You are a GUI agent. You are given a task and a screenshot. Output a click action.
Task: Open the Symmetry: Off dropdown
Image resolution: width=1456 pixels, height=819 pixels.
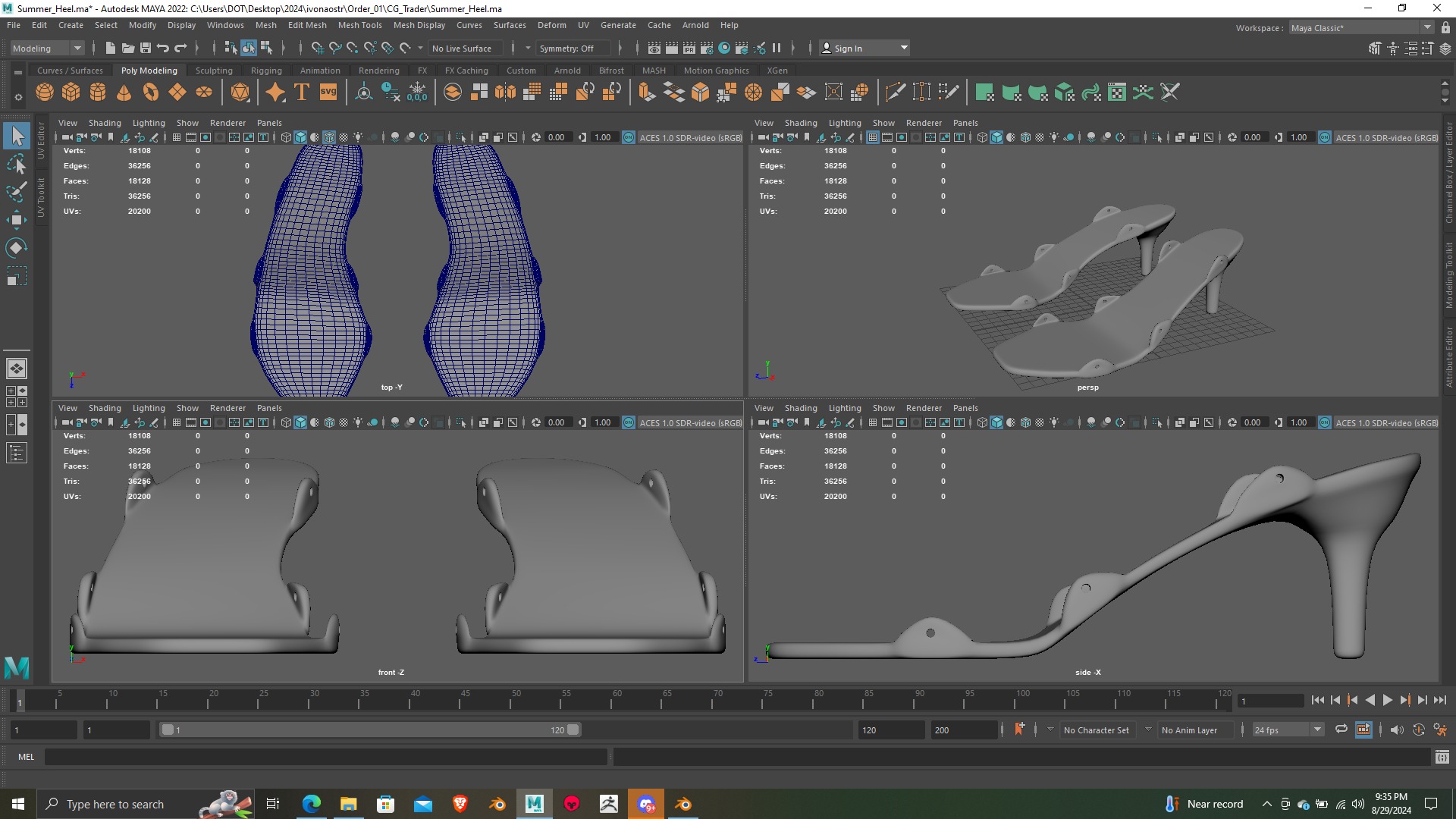pos(573,48)
